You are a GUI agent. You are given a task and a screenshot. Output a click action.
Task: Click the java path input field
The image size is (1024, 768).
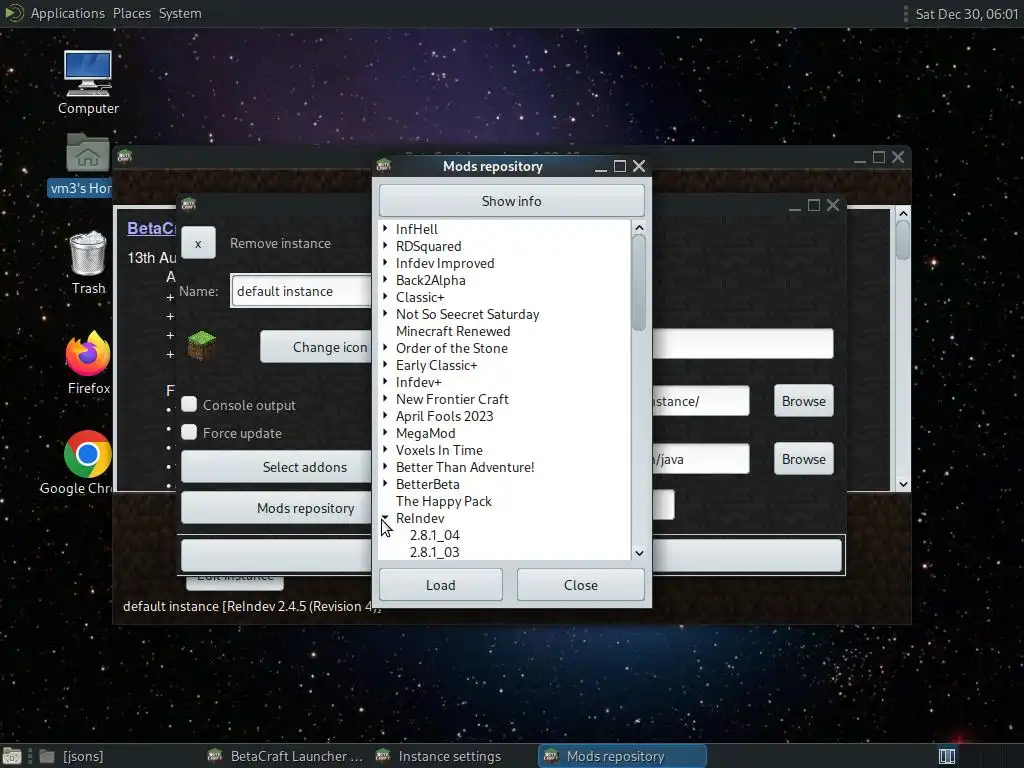(x=700, y=459)
